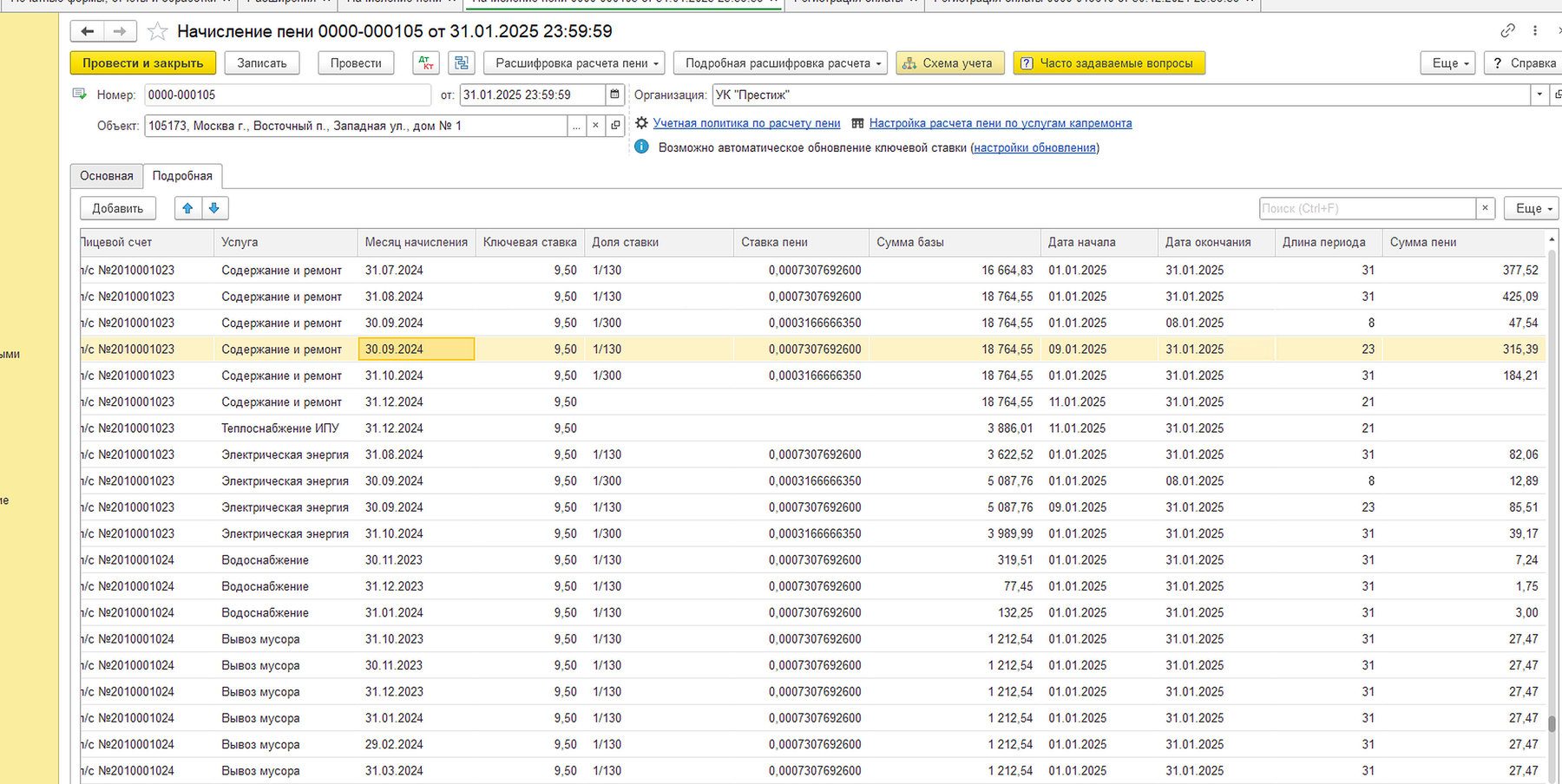Screen dimensions: 1562x784
Task: Sort by Сумма пени column header
Action: tap(1464, 242)
